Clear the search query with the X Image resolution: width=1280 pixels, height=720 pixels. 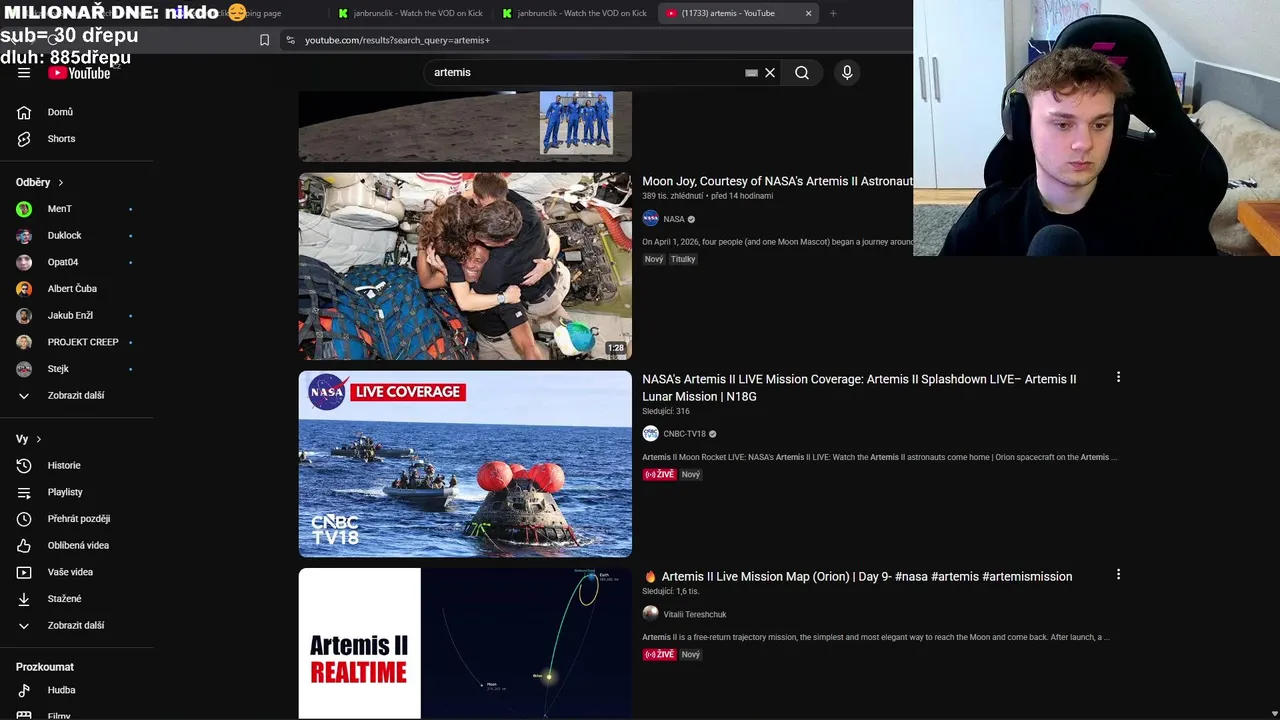pyautogui.click(x=770, y=72)
